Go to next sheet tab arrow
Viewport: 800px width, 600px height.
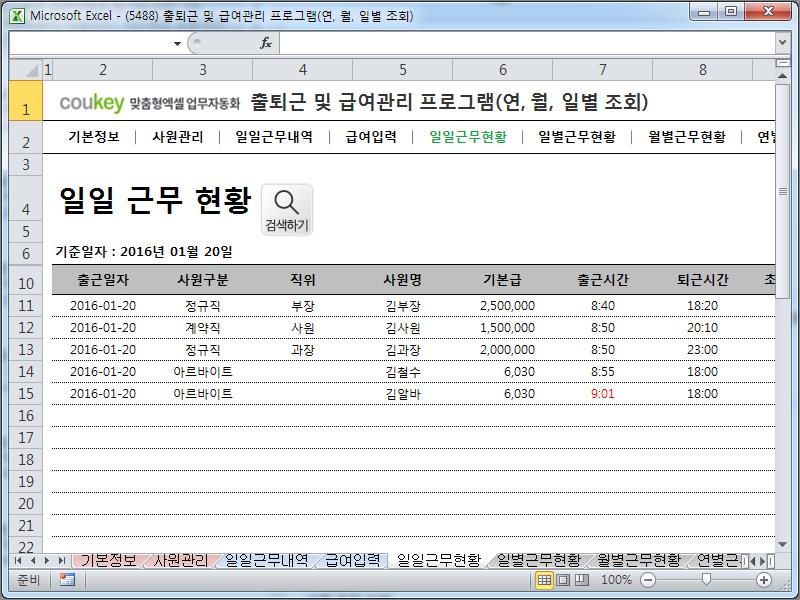tap(47, 560)
